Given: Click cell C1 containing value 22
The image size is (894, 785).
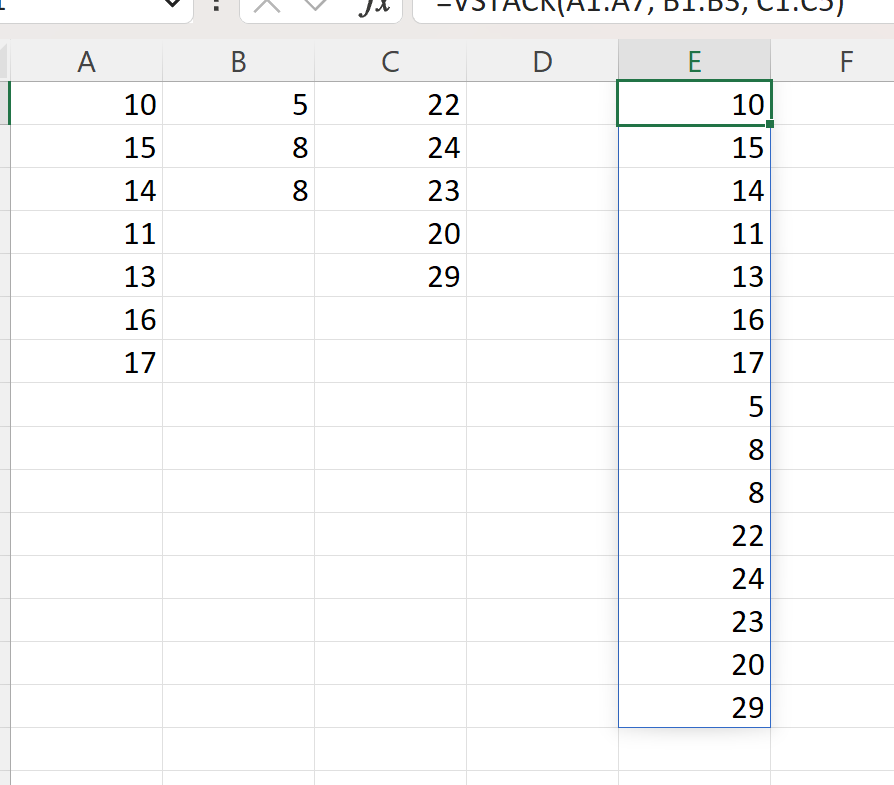Looking at the screenshot, I should (390, 104).
